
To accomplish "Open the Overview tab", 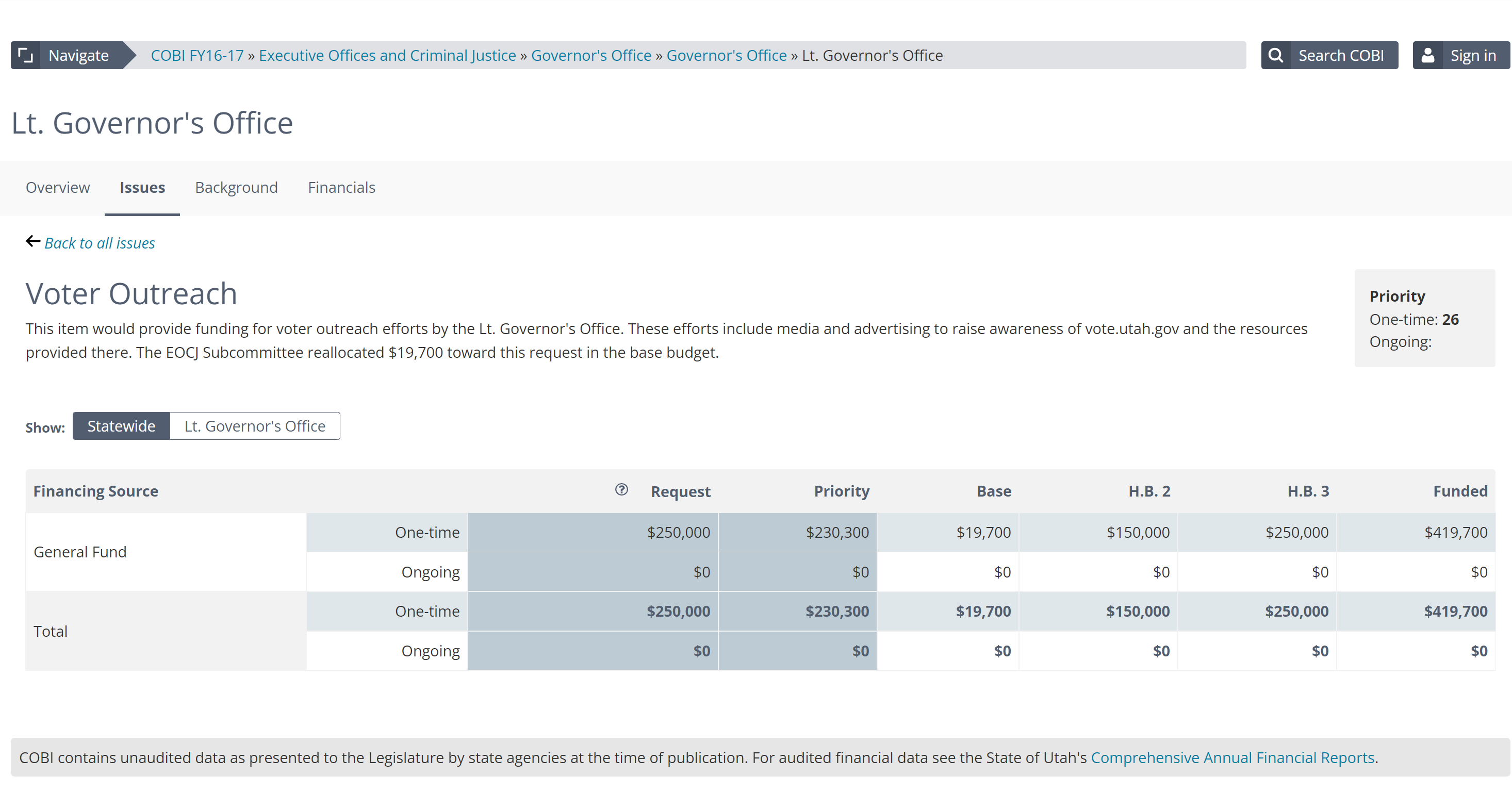I will point(58,187).
